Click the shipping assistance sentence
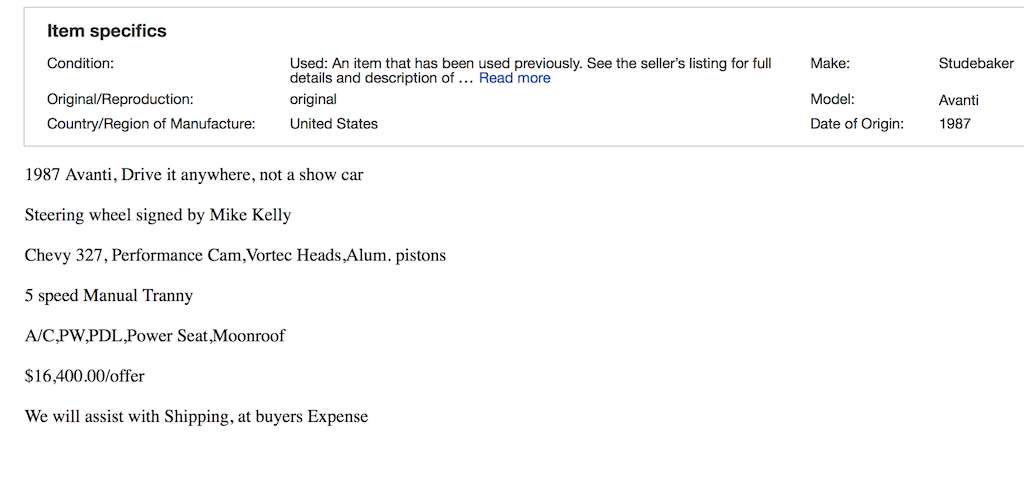1024x487 pixels. point(196,417)
